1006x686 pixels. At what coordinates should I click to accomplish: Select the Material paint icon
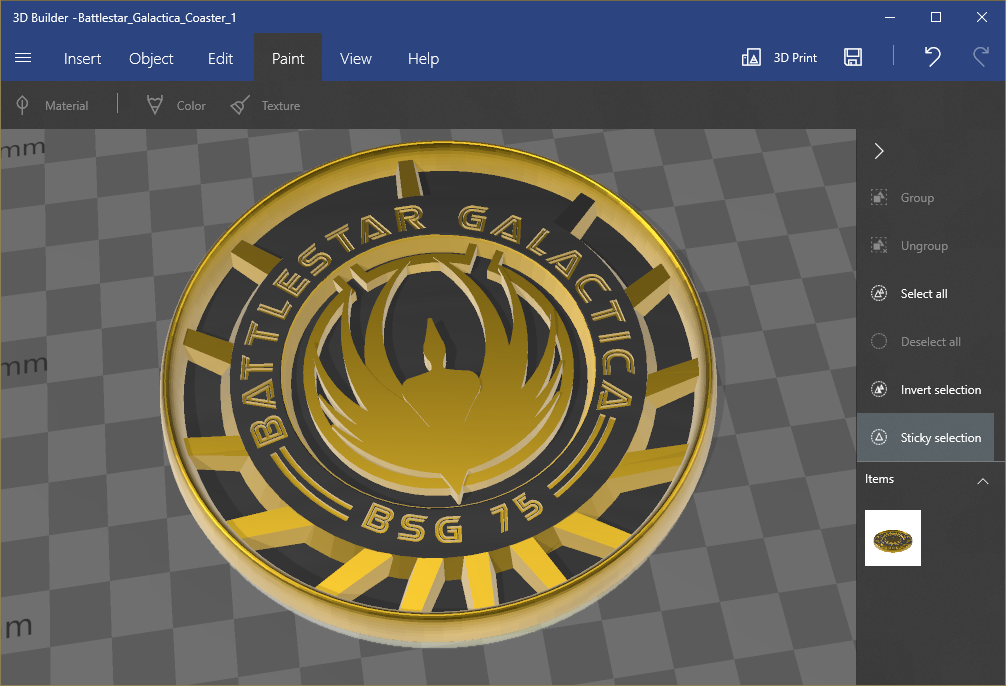(x=22, y=105)
